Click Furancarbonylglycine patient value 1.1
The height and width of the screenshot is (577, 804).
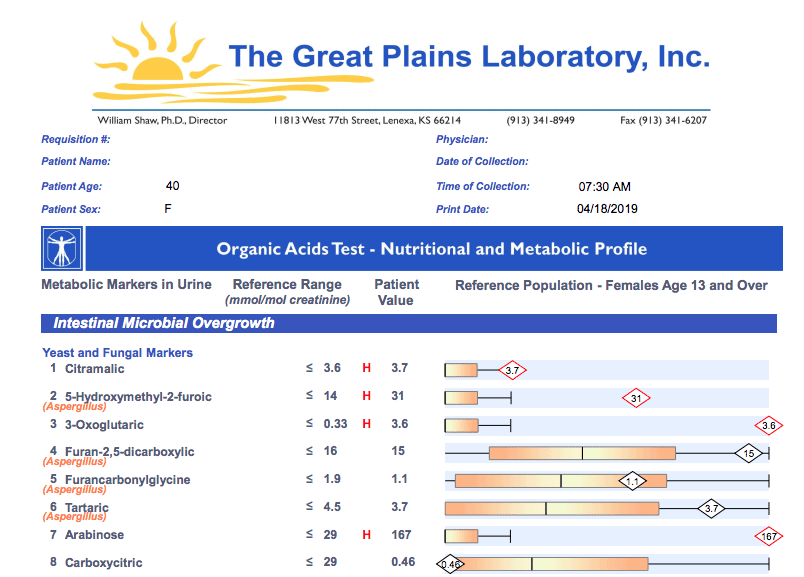[399, 479]
